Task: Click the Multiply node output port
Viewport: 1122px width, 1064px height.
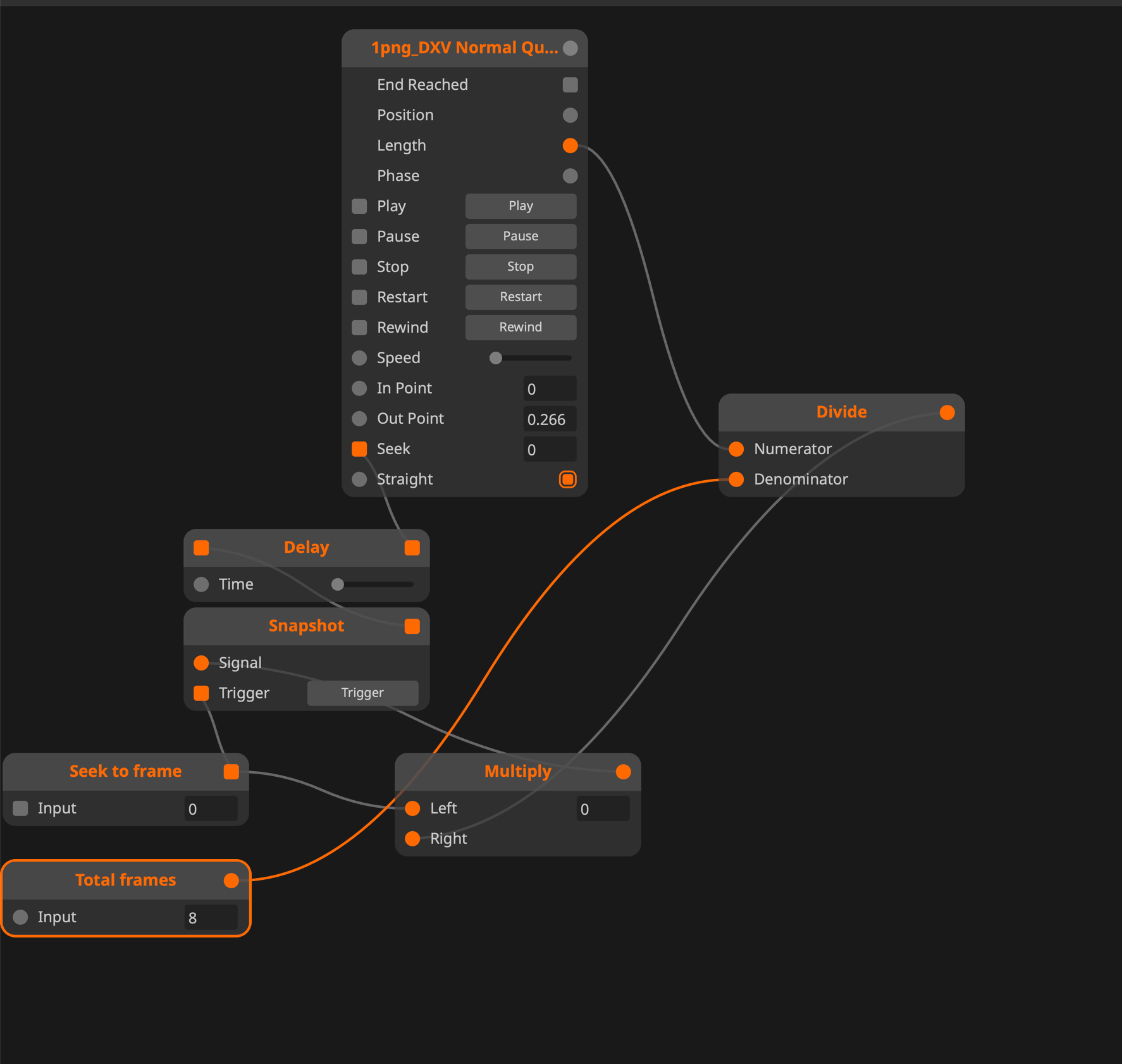Action: (x=623, y=772)
